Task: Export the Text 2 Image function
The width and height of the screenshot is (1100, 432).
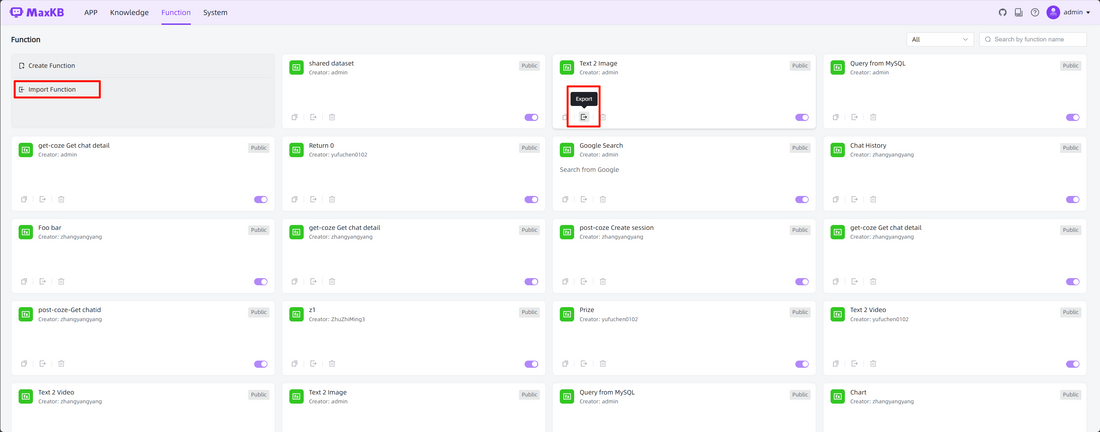Action: click(584, 117)
